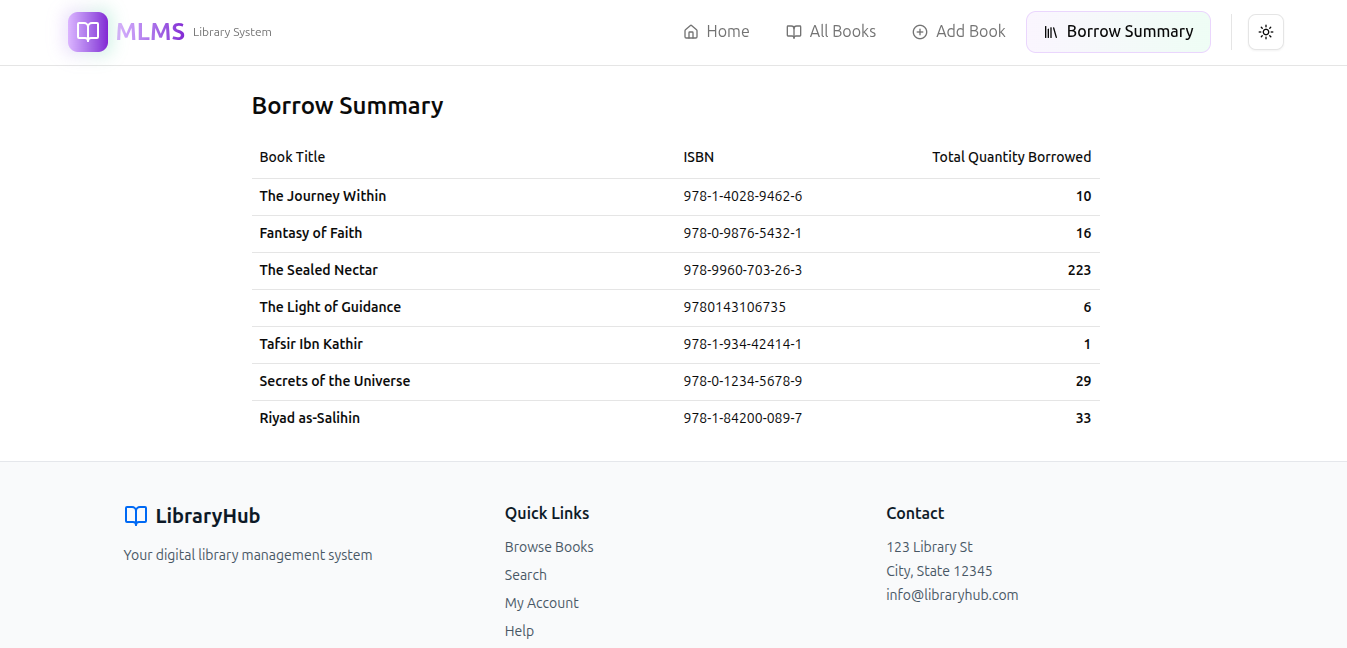
Task: Click ISBN 978-0-9876-5432-1
Action: tap(743, 233)
